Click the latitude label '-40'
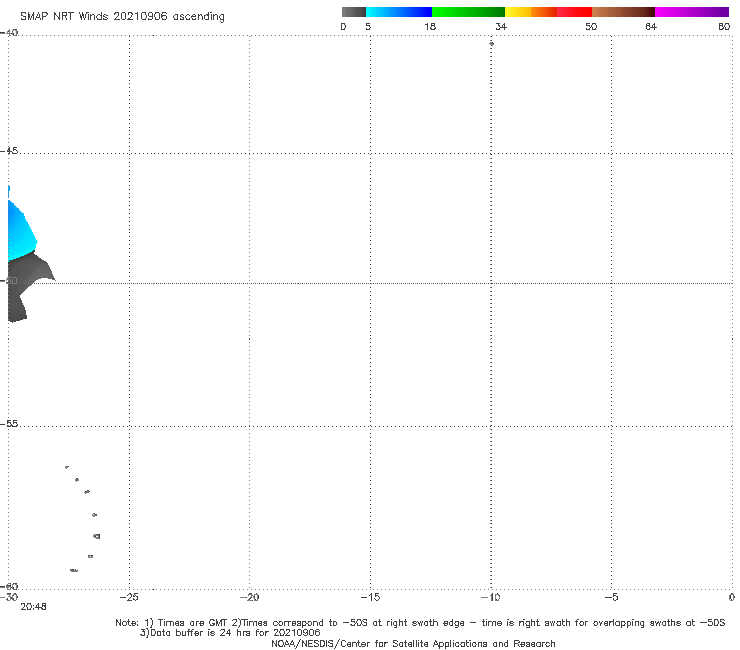Image resolution: width=740 pixels, height=650 pixels. pyautogui.click(x=9, y=33)
